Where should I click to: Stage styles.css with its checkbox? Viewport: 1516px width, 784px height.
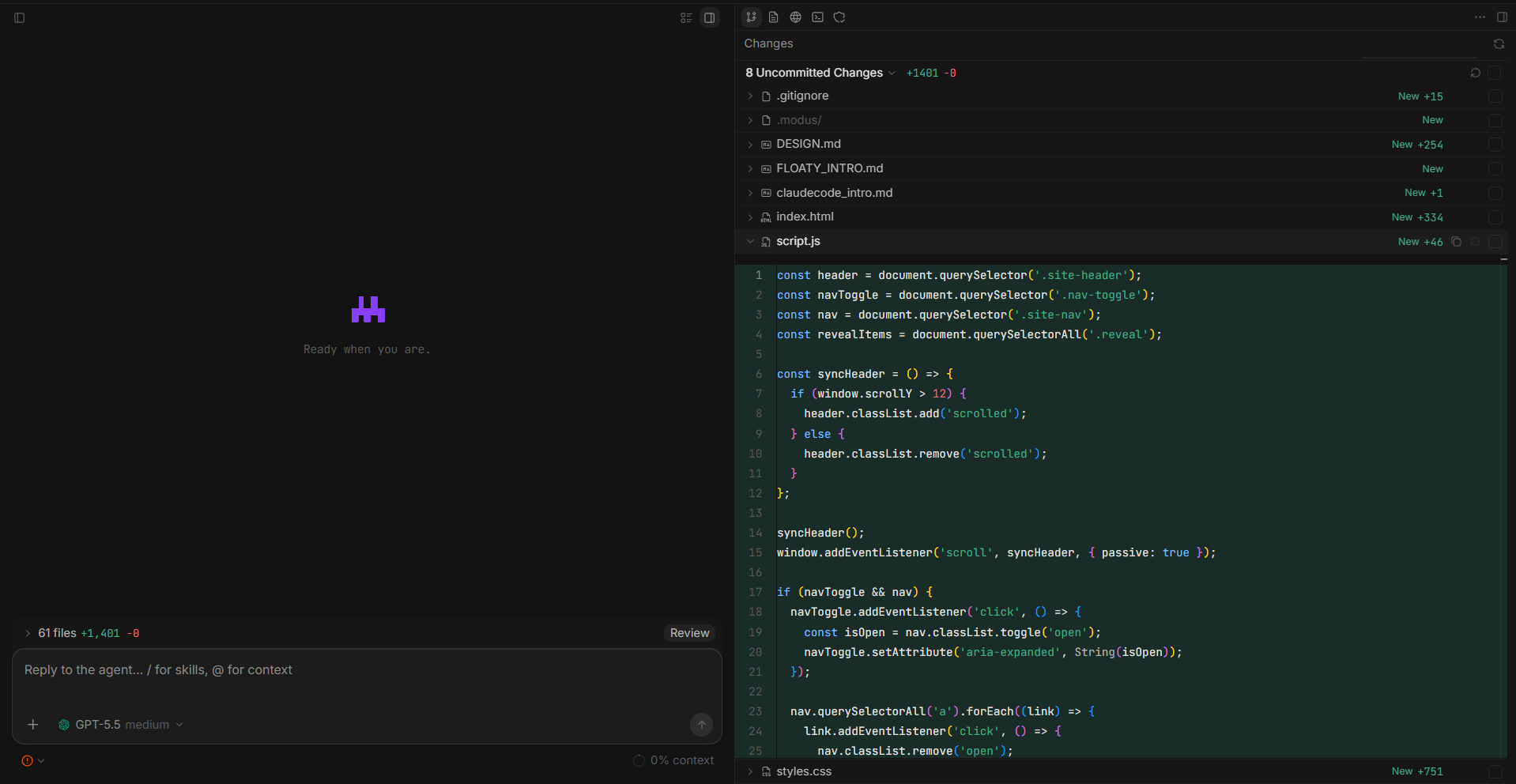1495,771
